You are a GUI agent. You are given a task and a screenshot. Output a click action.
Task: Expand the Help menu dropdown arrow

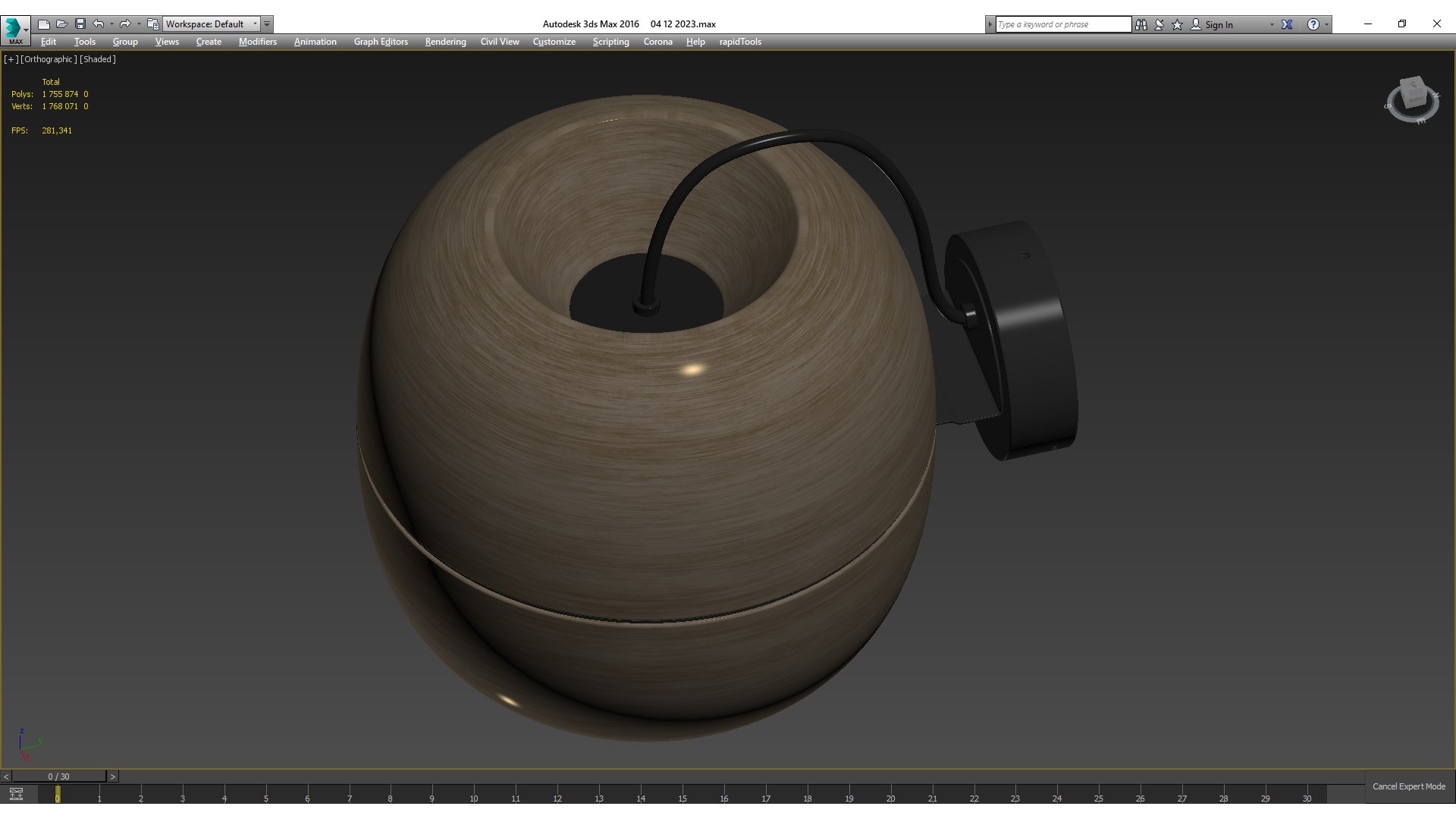[x=1326, y=24]
